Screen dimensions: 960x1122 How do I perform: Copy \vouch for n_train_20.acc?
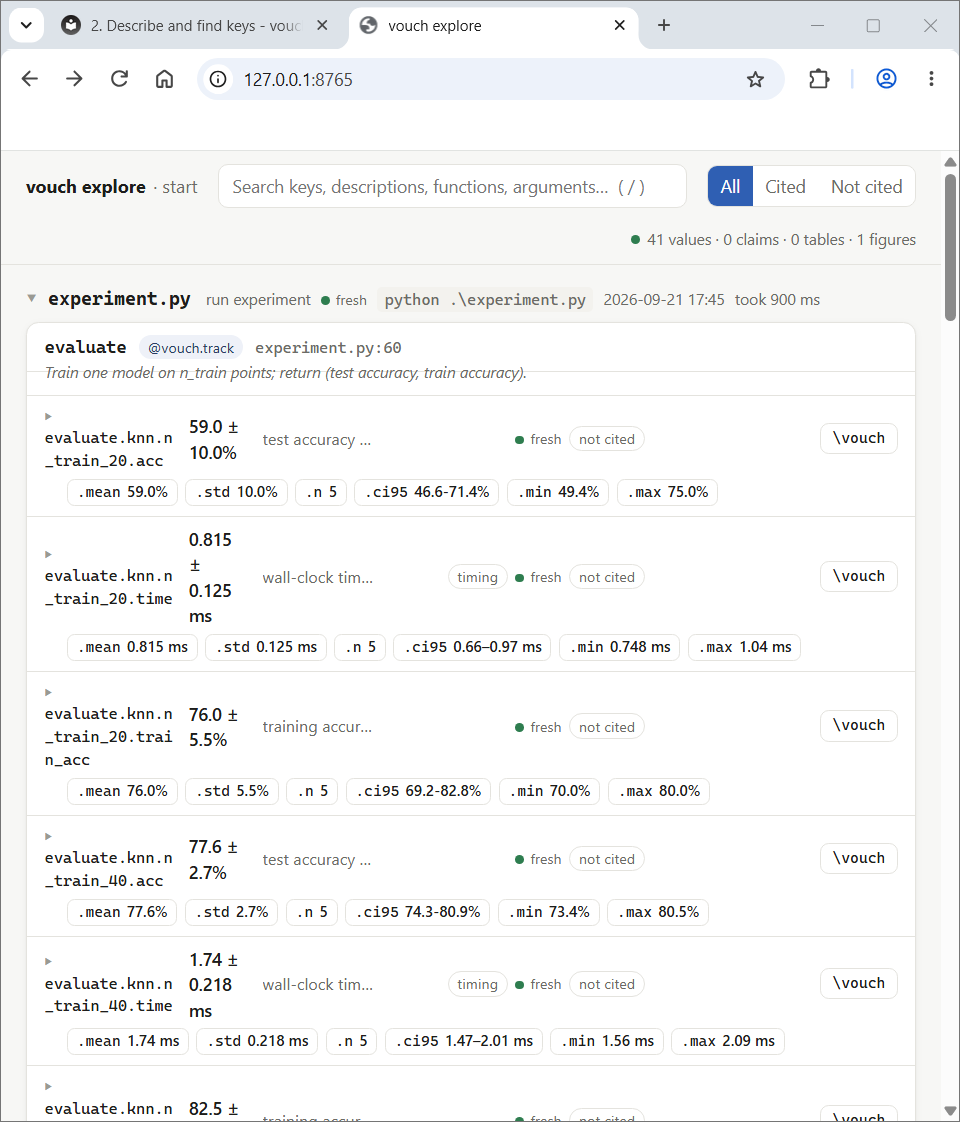coord(858,439)
